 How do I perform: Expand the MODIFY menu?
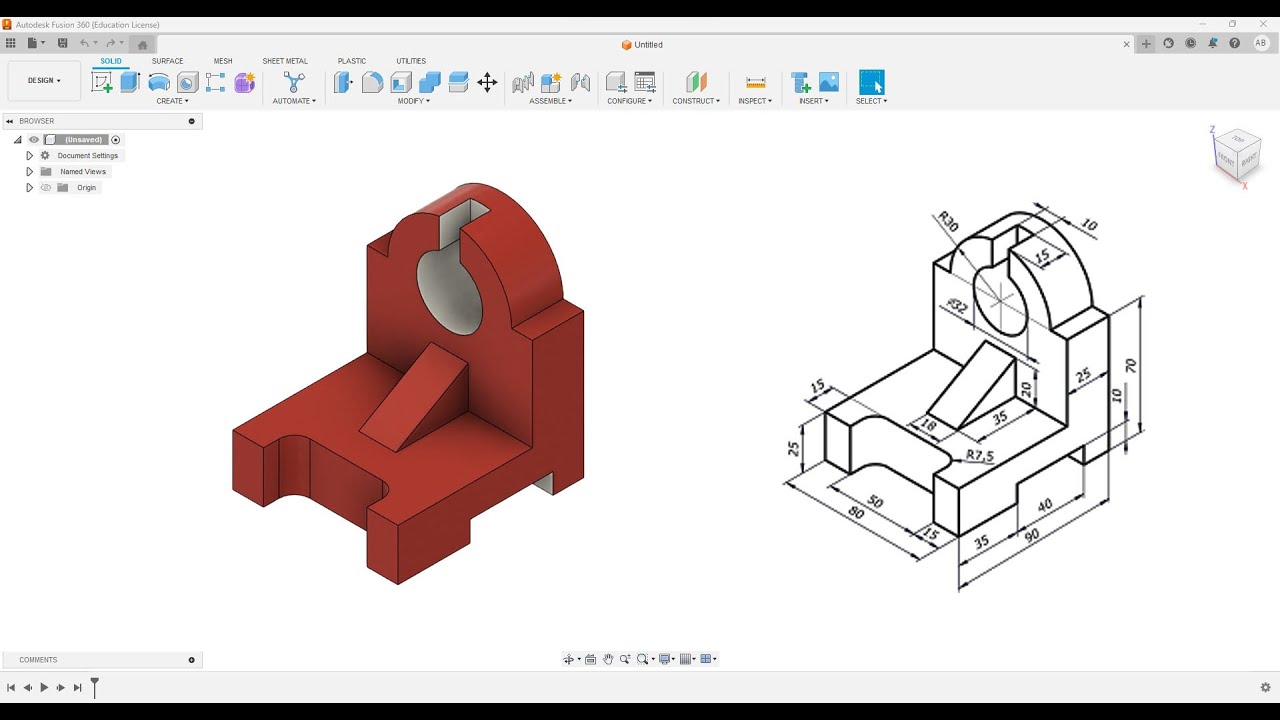414,101
